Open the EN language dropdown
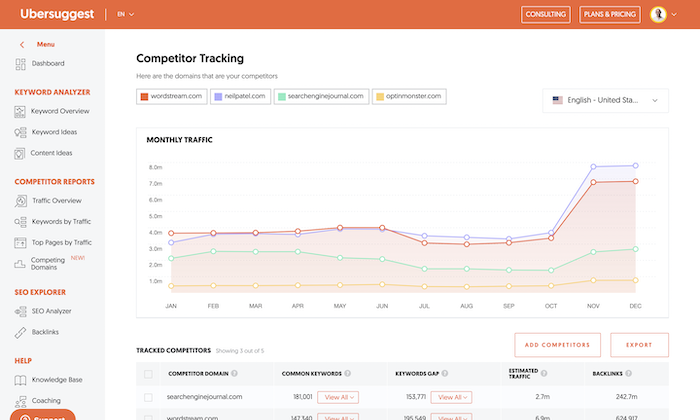 pyautogui.click(x=125, y=14)
